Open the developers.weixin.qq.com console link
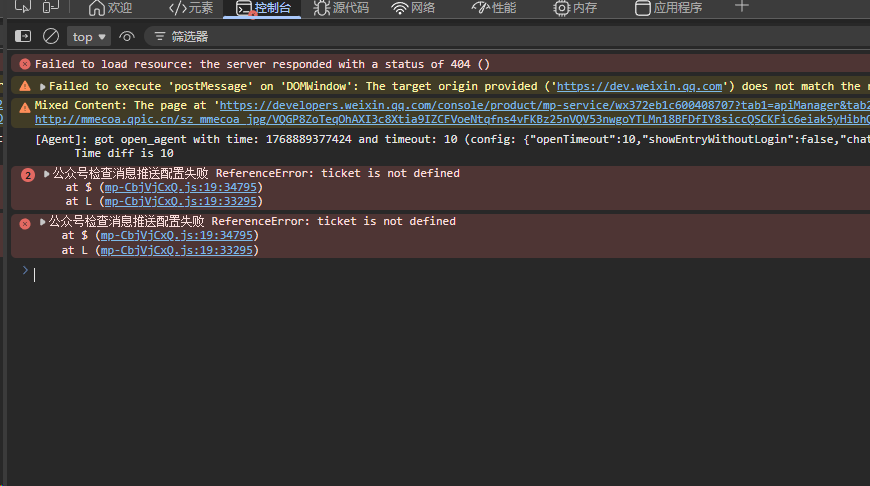 point(544,105)
